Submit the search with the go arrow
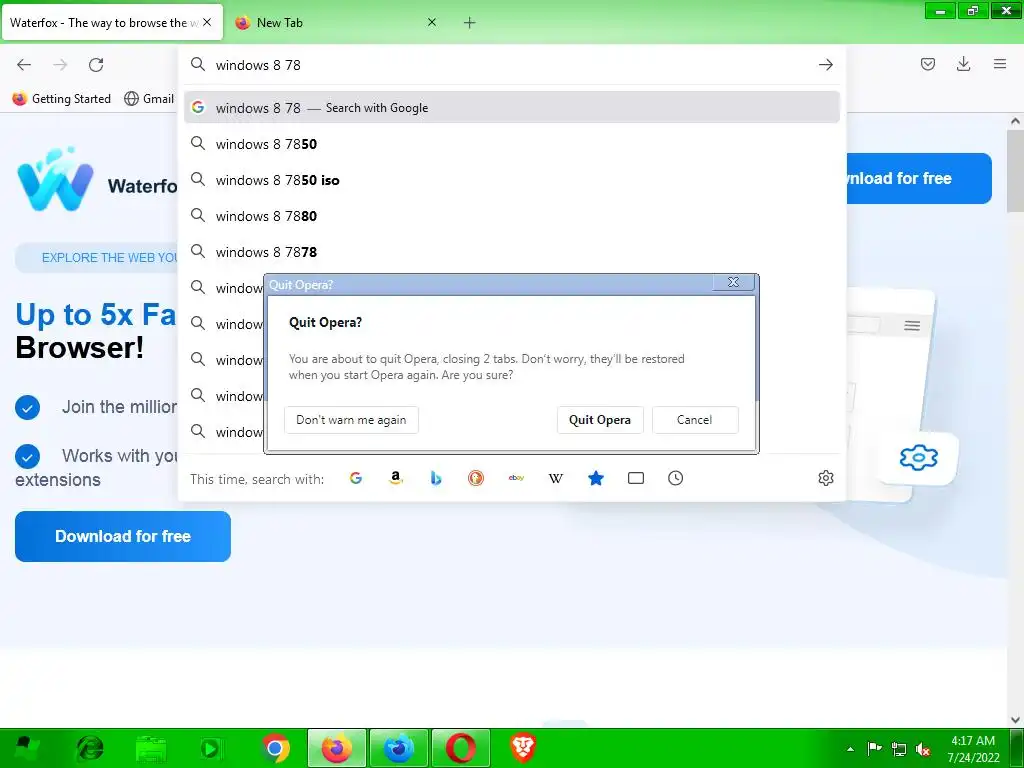This screenshot has height=768, width=1024. pyautogui.click(x=825, y=65)
